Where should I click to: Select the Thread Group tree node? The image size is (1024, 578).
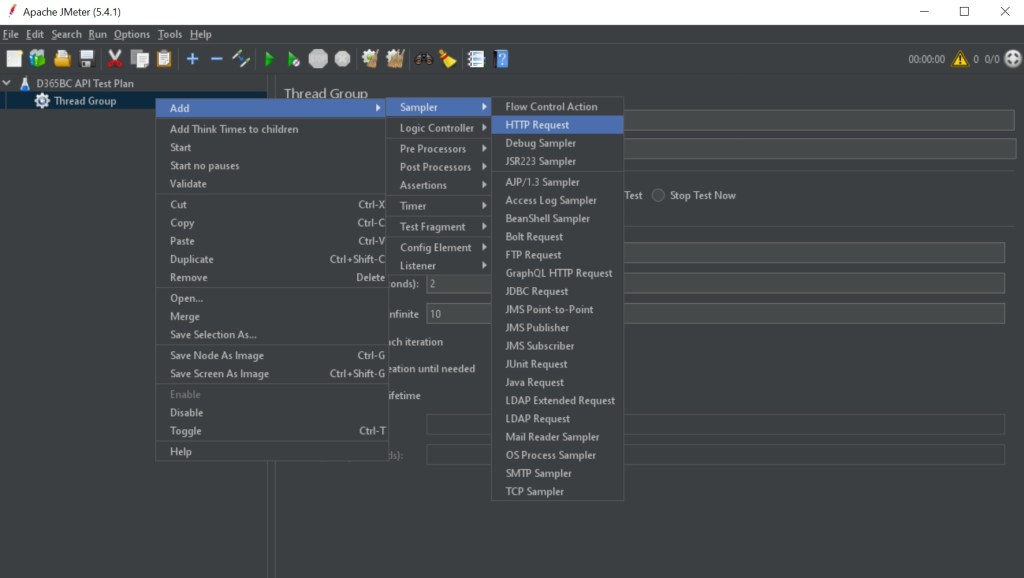coord(84,101)
